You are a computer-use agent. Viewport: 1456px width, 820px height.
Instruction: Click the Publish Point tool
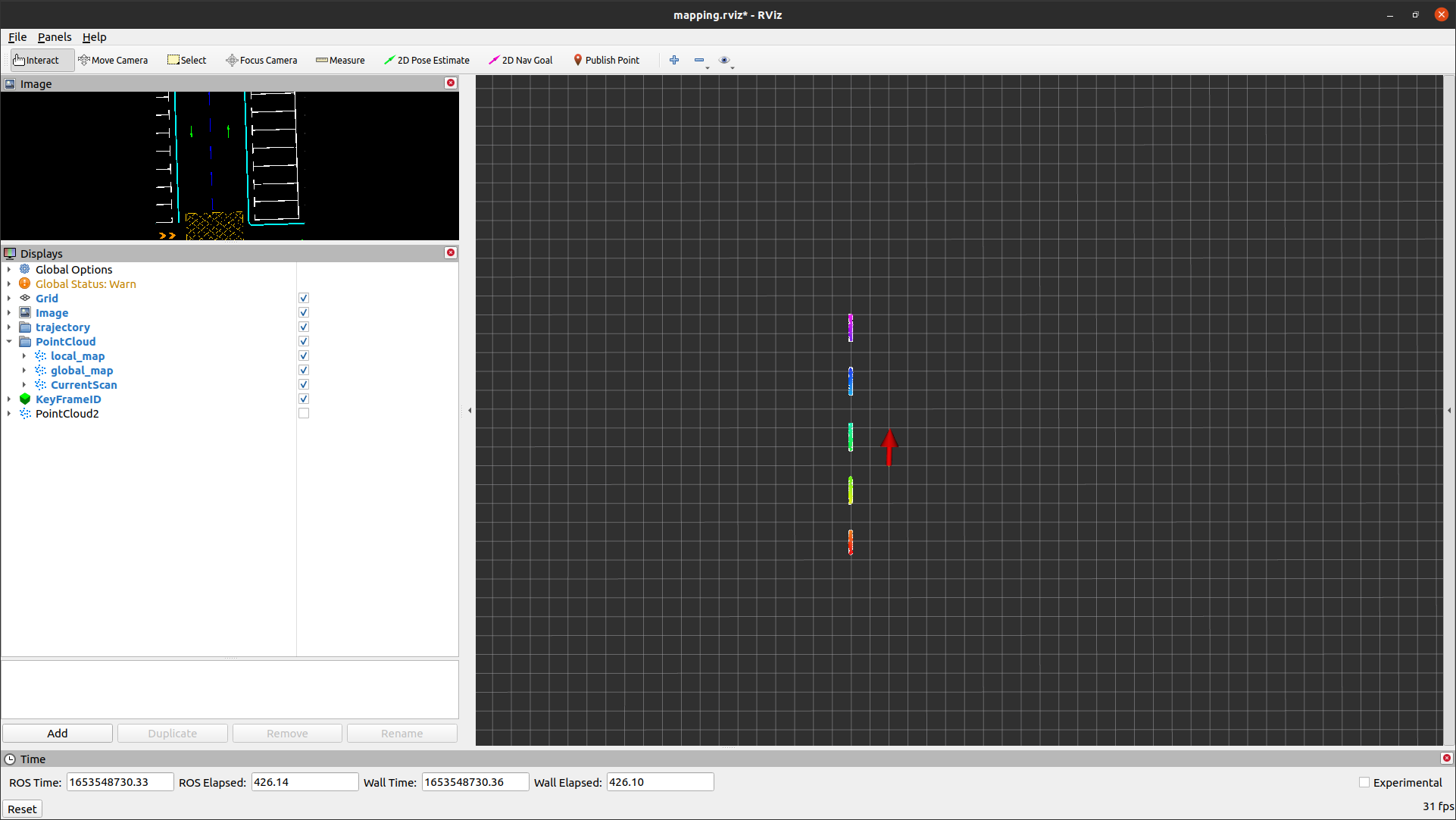click(608, 60)
